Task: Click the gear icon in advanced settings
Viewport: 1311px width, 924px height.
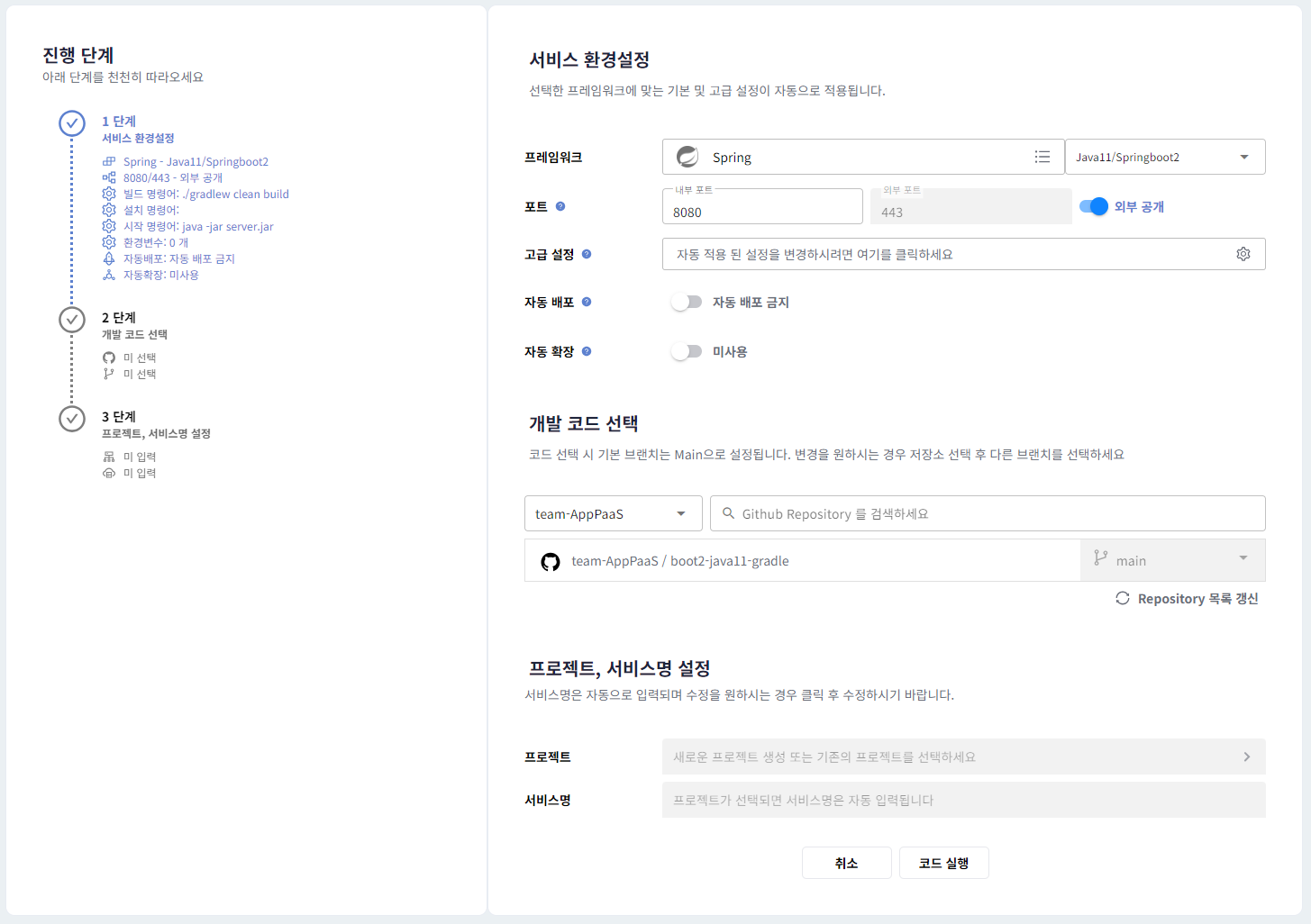Action: [x=1243, y=254]
